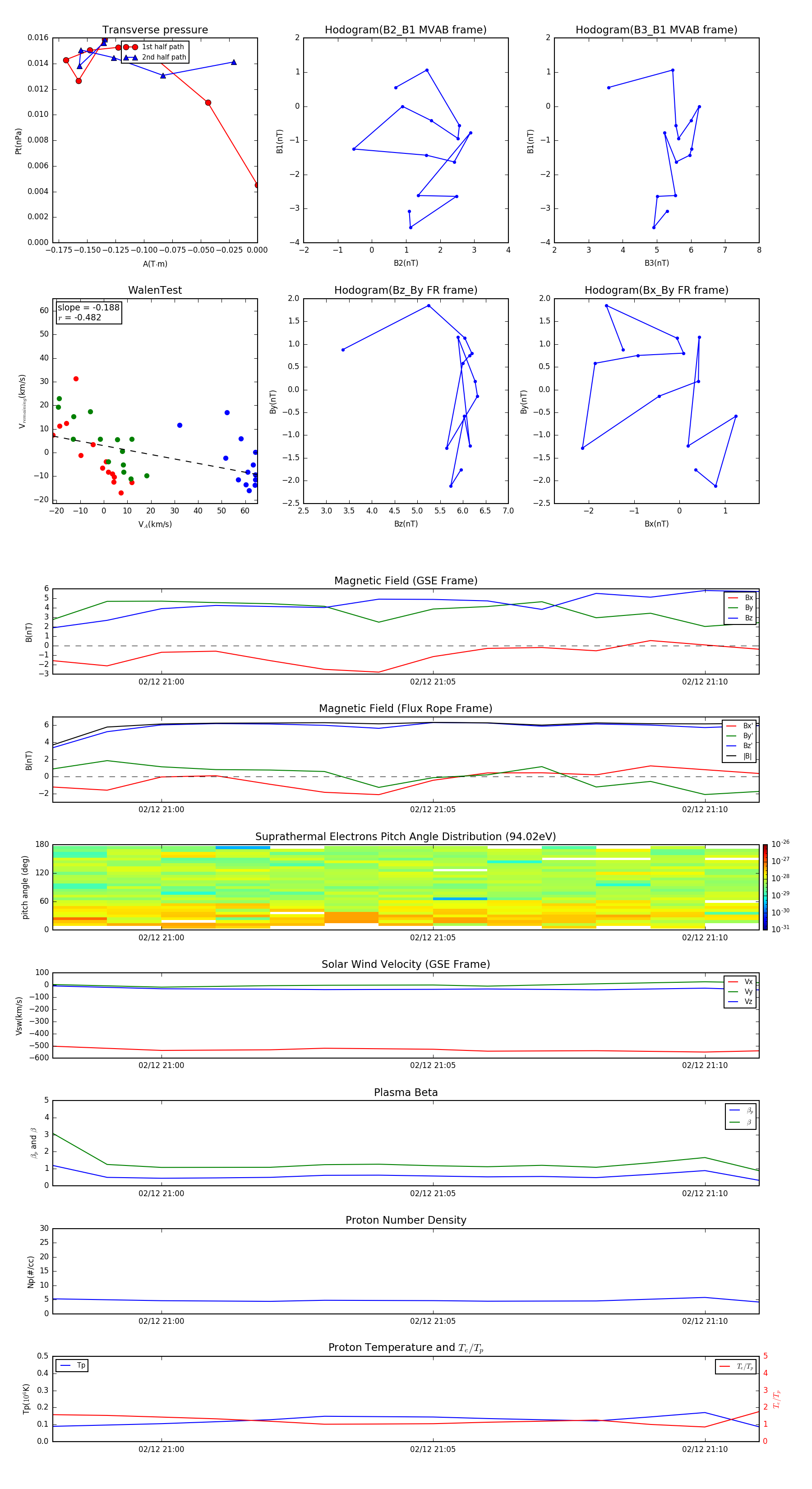The image size is (812, 1489).
Task: Click the Vy legend entry in velocity plot
Action: point(740,991)
